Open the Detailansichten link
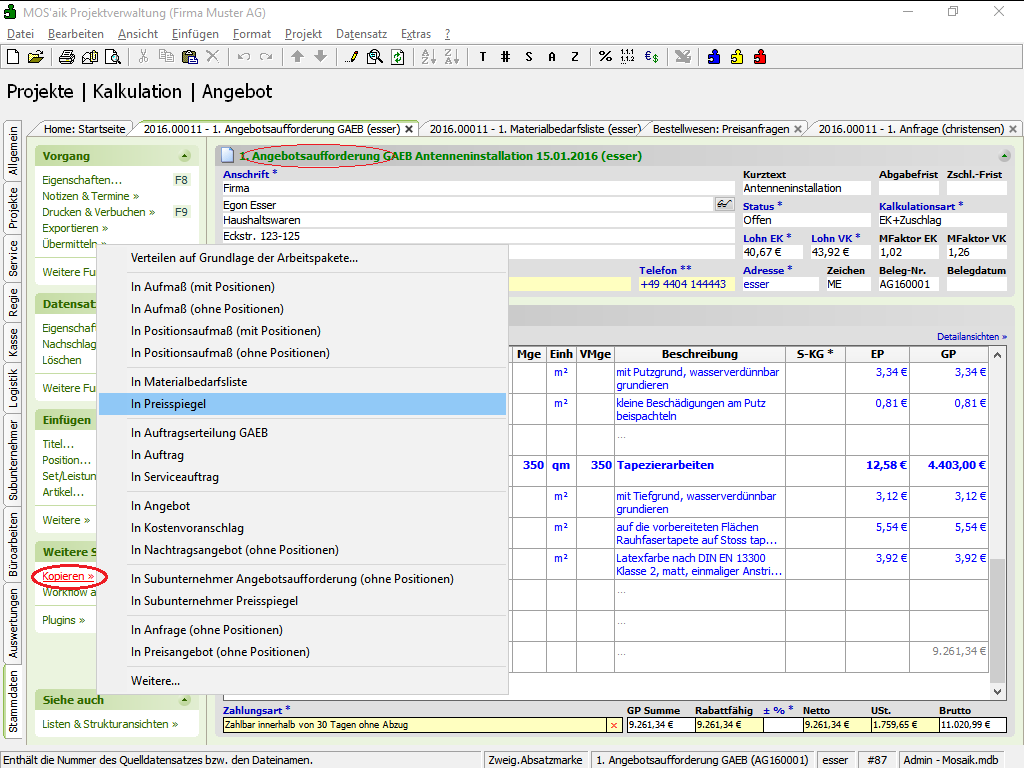This screenshot has height=768, width=1024. coord(971,337)
